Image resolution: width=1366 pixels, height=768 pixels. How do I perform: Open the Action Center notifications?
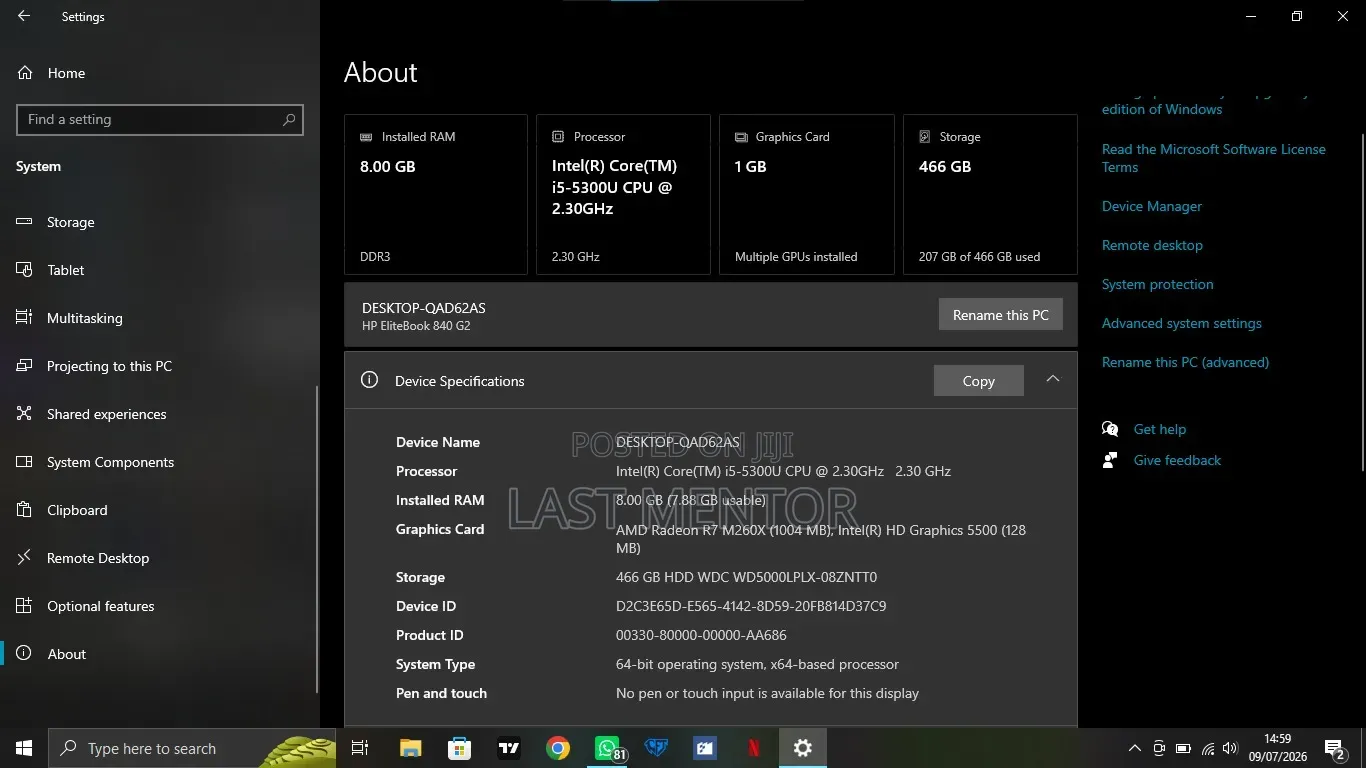click(x=1335, y=748)
